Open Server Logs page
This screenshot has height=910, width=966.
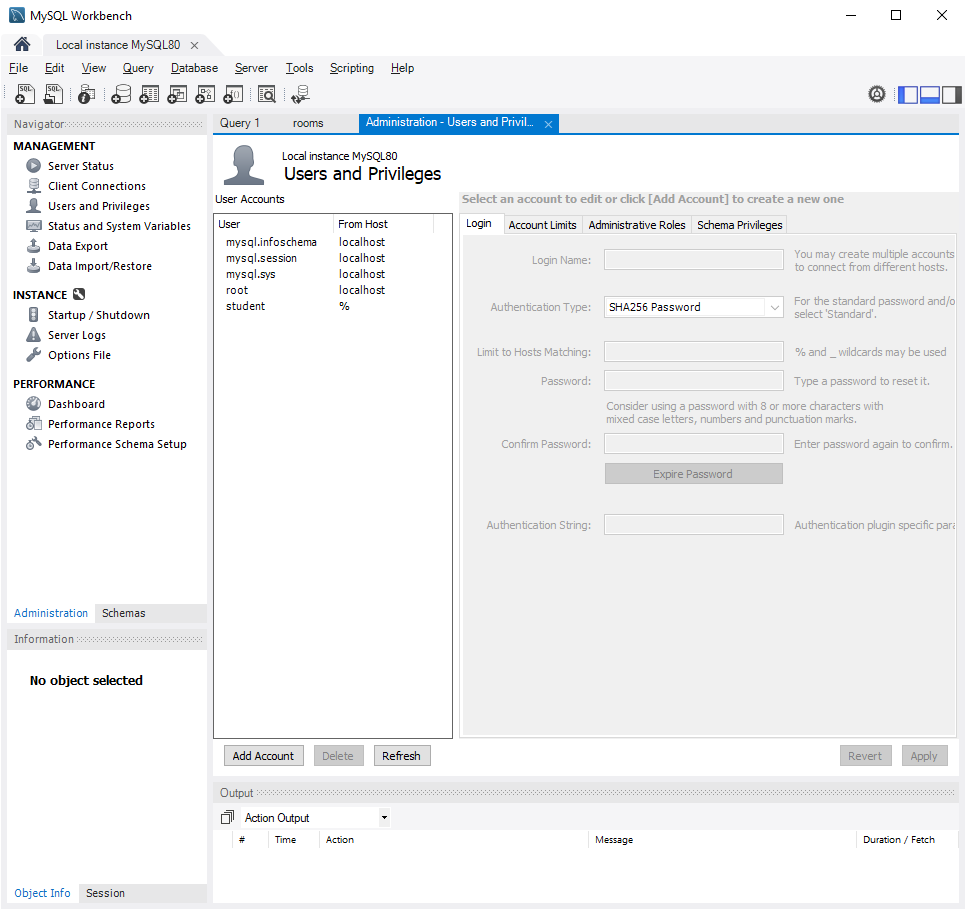[76, 335]
